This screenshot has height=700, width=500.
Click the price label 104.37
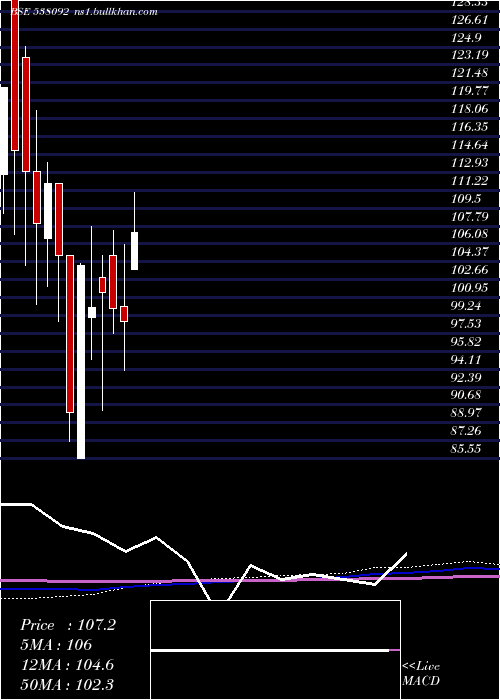(x=470, y=252)
